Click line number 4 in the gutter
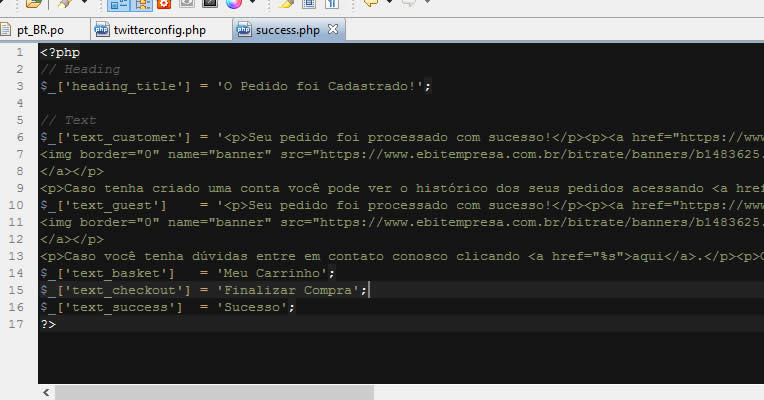 coord(19,103)
